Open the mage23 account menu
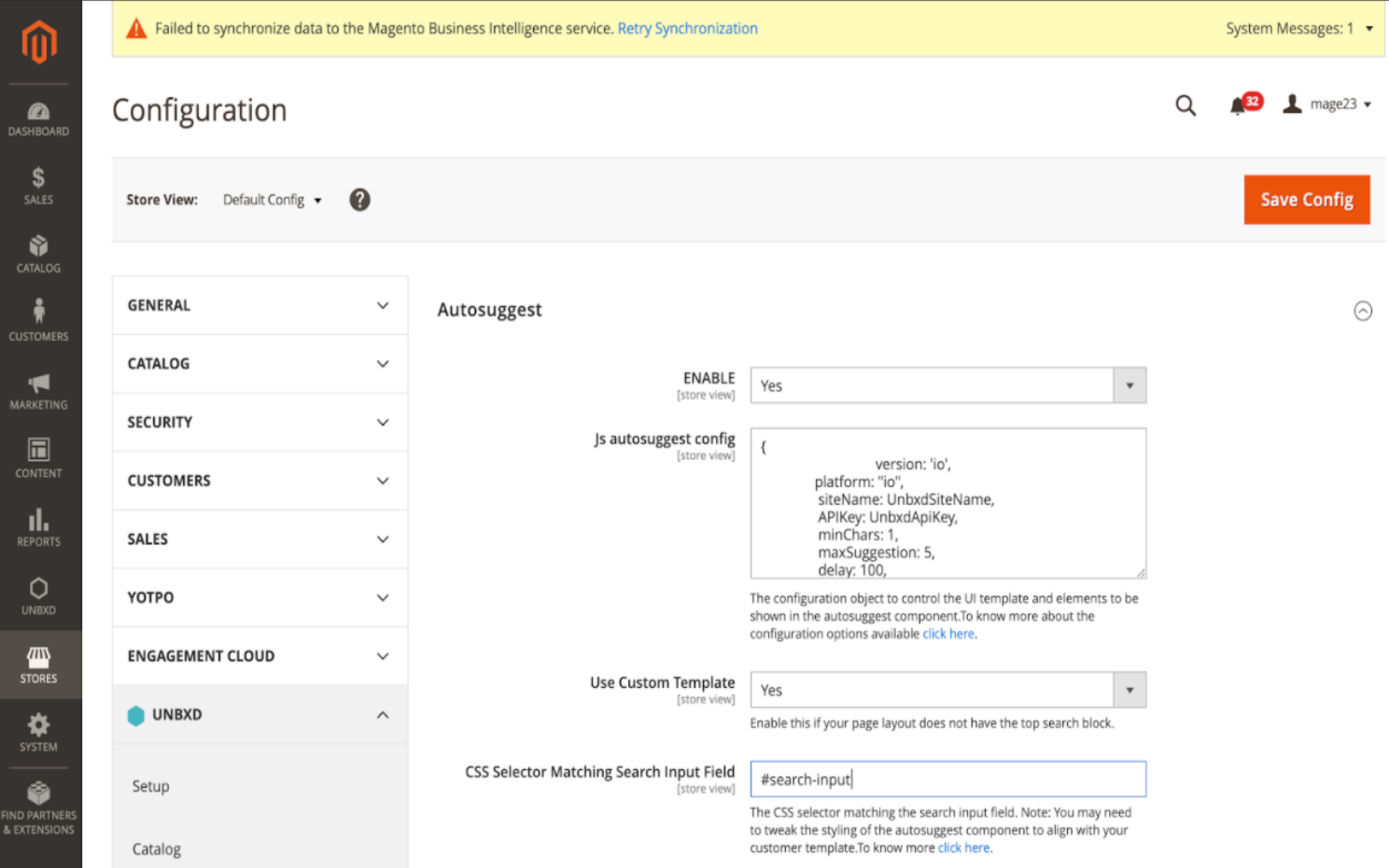 (1326, 105)
